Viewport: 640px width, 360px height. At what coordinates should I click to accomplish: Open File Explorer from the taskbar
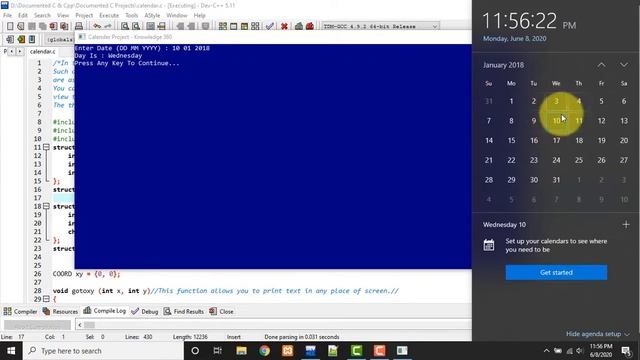click(x=241, y=351)
